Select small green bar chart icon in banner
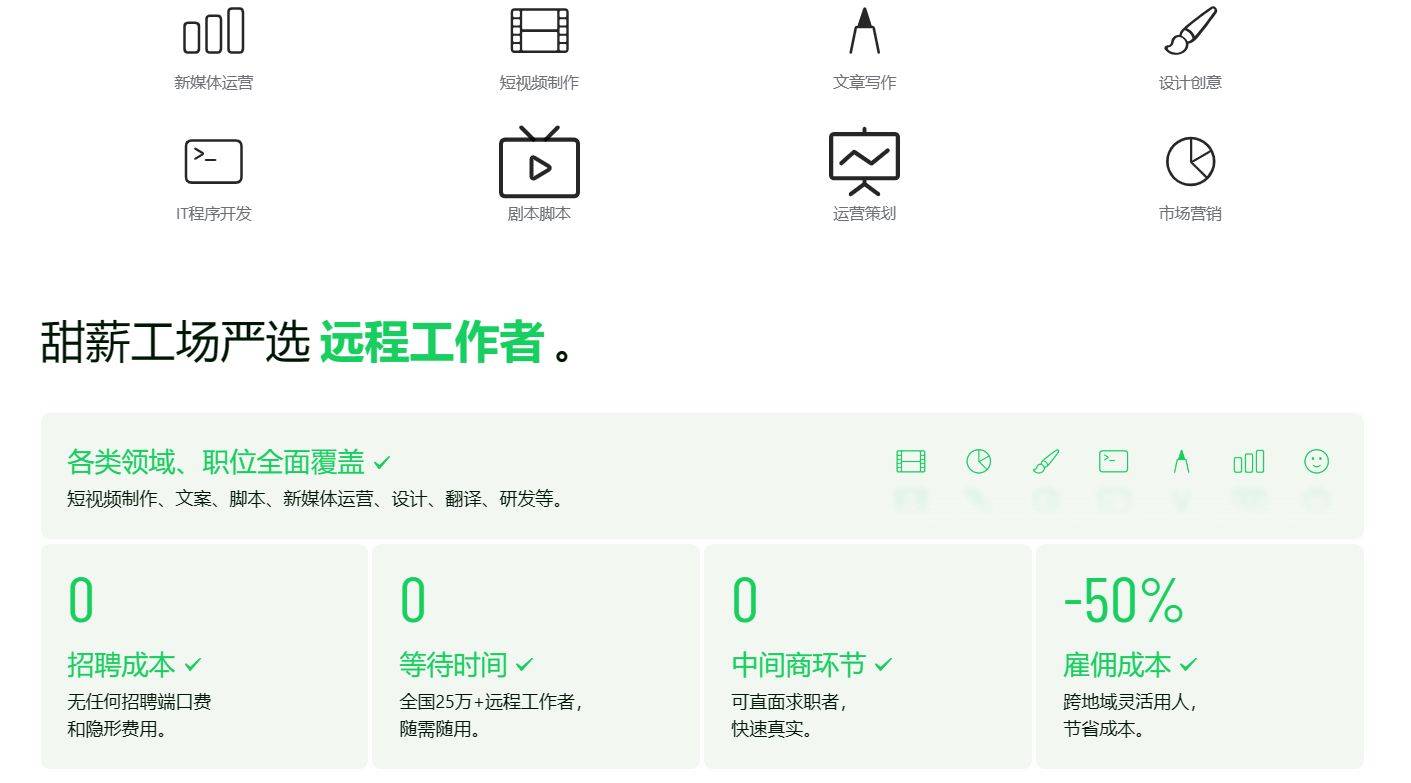Viewport: 1411px width, 783px height. click(x=1249, y=461)
